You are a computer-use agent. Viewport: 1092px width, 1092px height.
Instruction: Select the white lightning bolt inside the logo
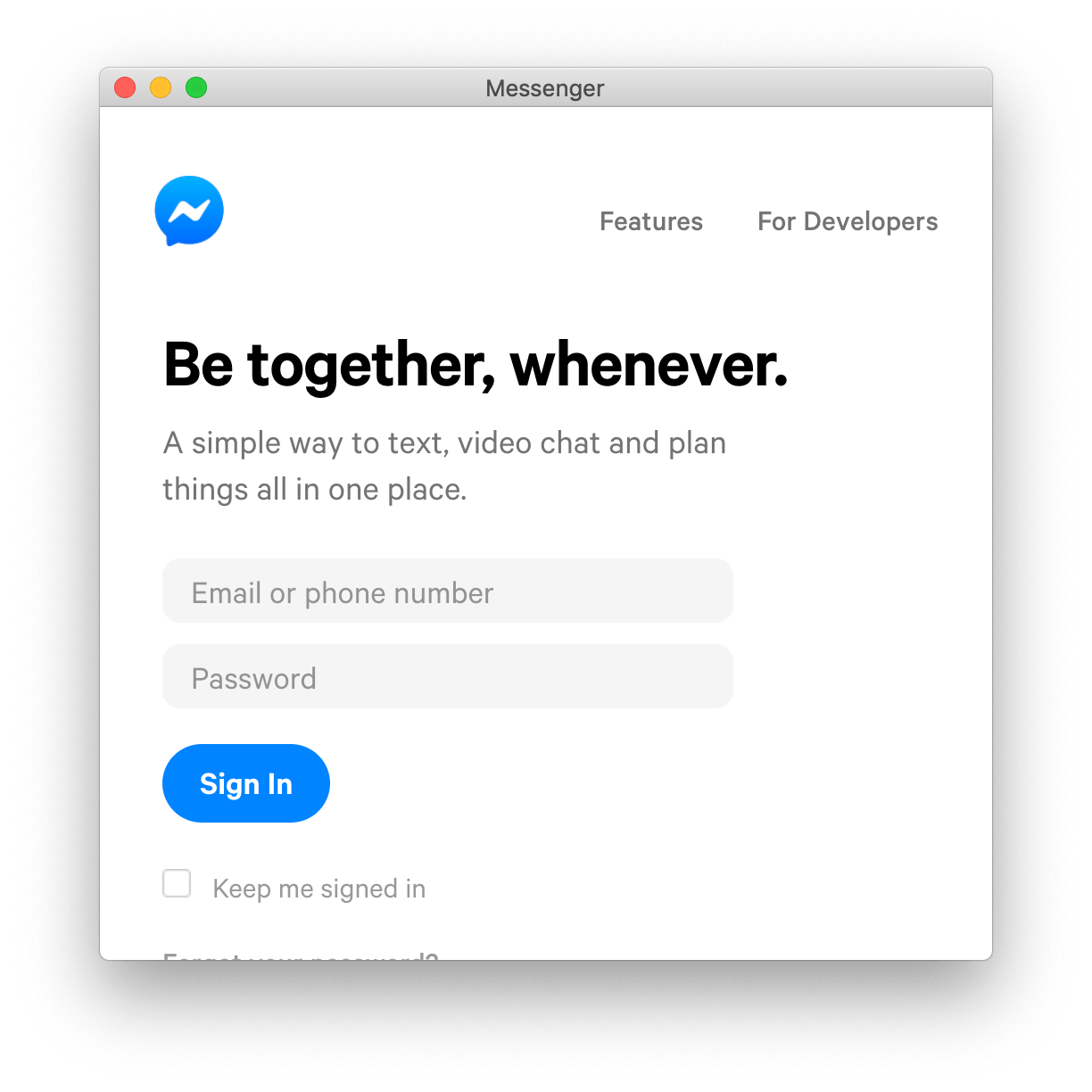189,211
